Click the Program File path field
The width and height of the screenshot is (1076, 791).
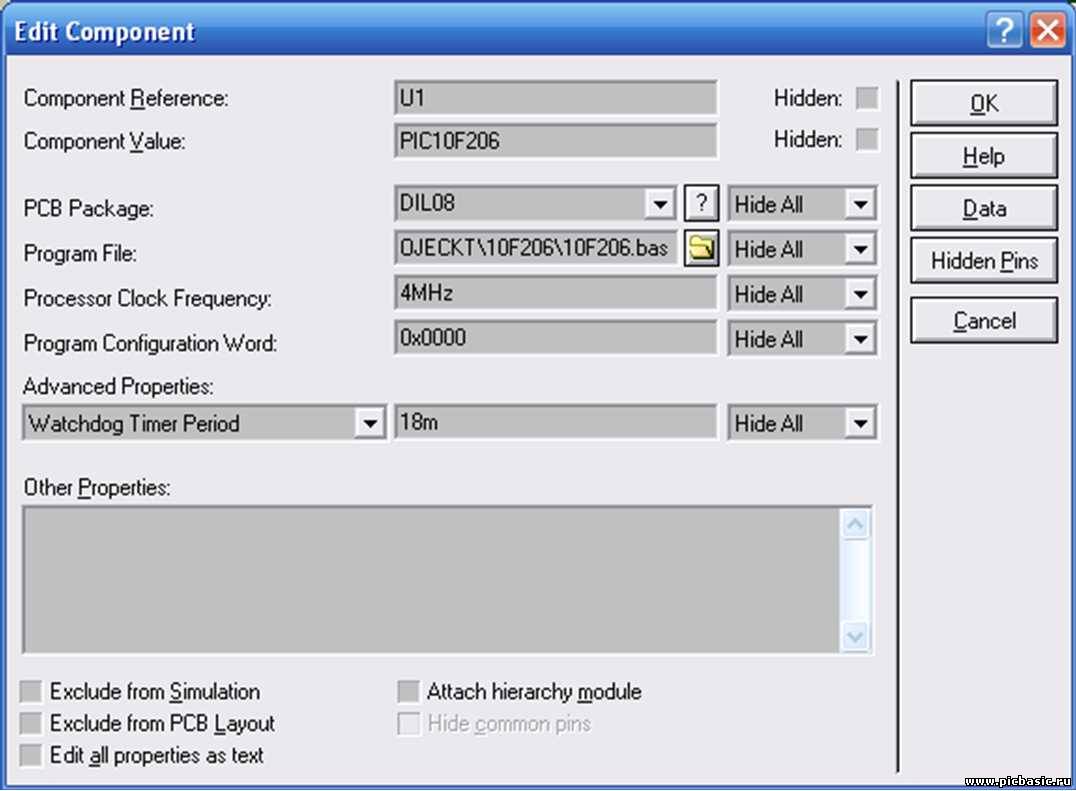point(536,248)
